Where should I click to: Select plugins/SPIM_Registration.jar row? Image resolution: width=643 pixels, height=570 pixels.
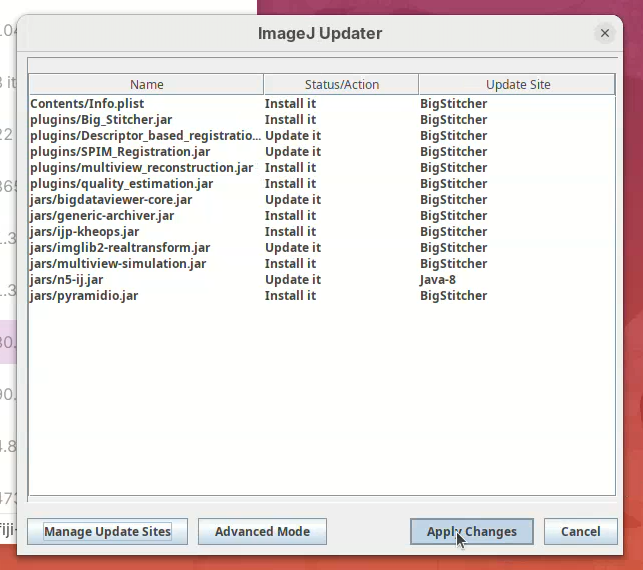120,151
